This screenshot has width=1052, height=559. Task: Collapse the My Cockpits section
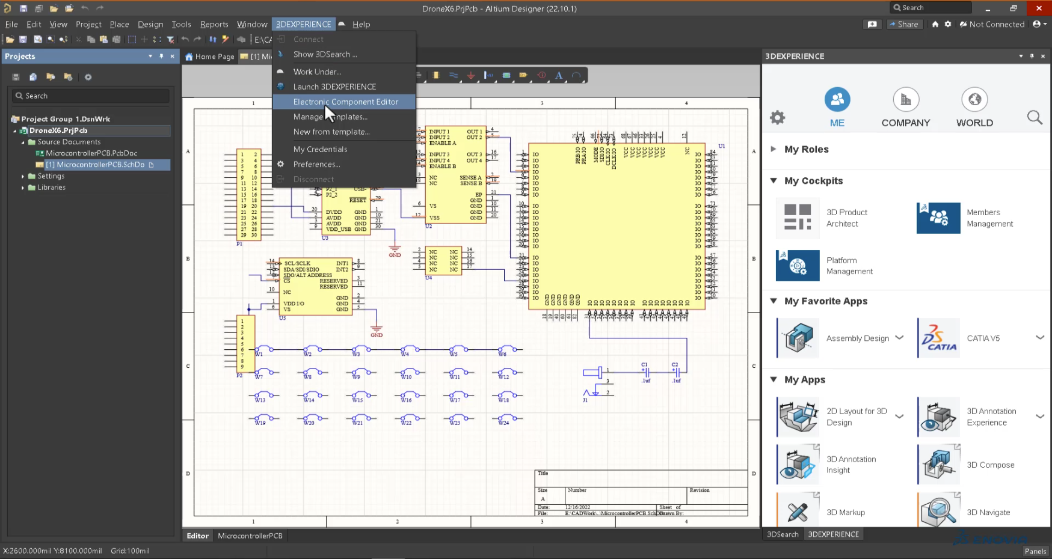[774, 181]
